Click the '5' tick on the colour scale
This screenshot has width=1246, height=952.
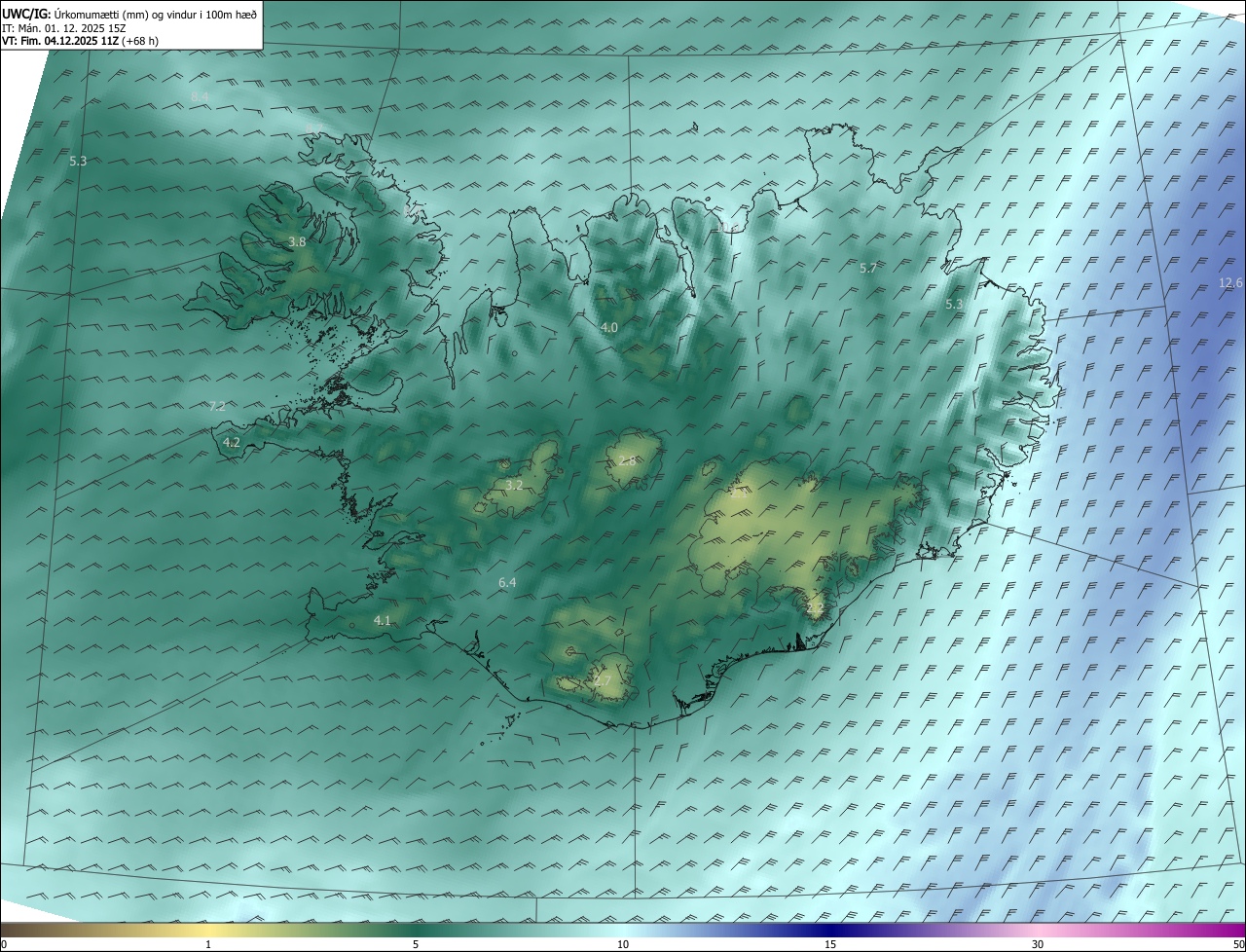tap(416, 944)
